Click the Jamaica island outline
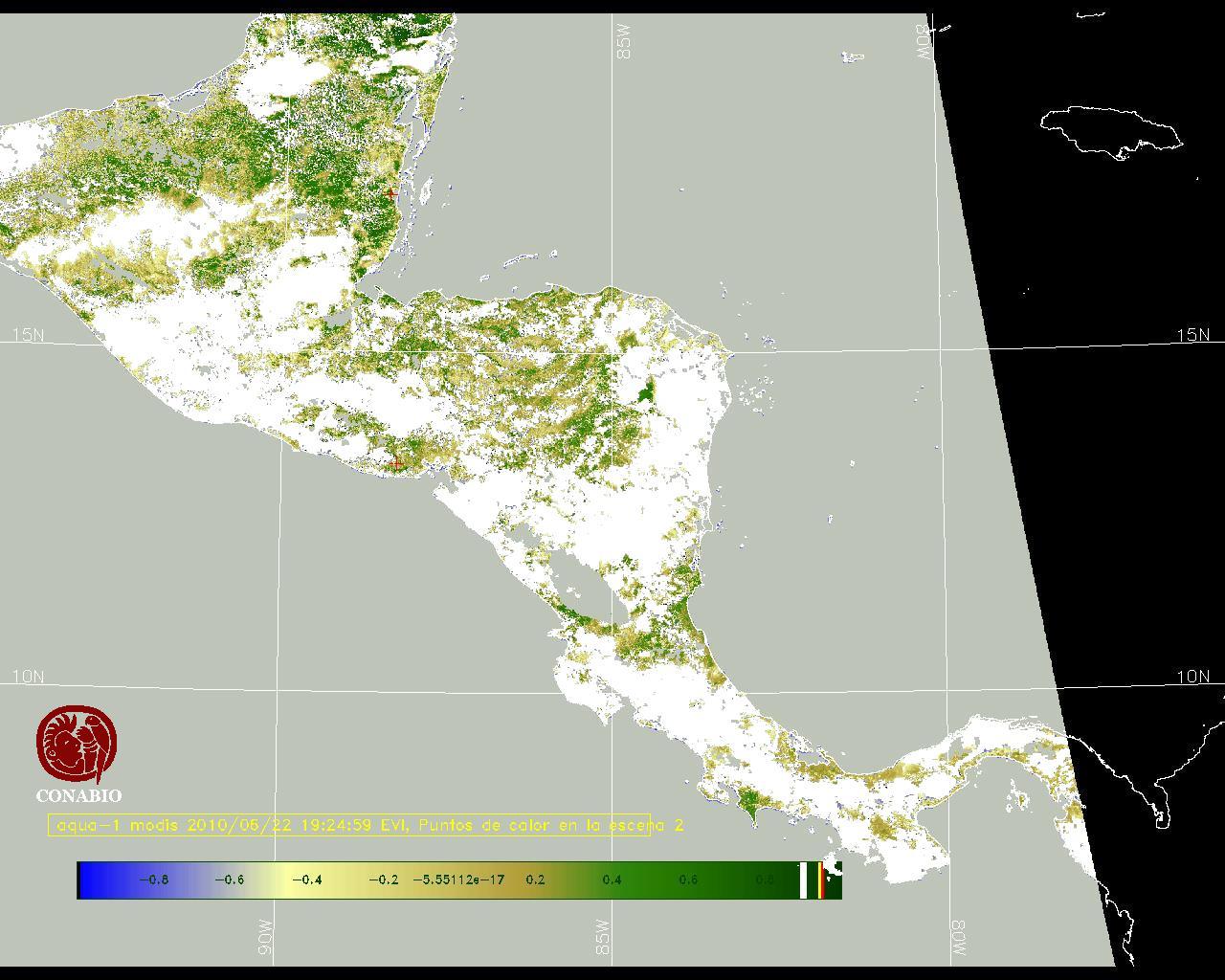 [1110, 131]
